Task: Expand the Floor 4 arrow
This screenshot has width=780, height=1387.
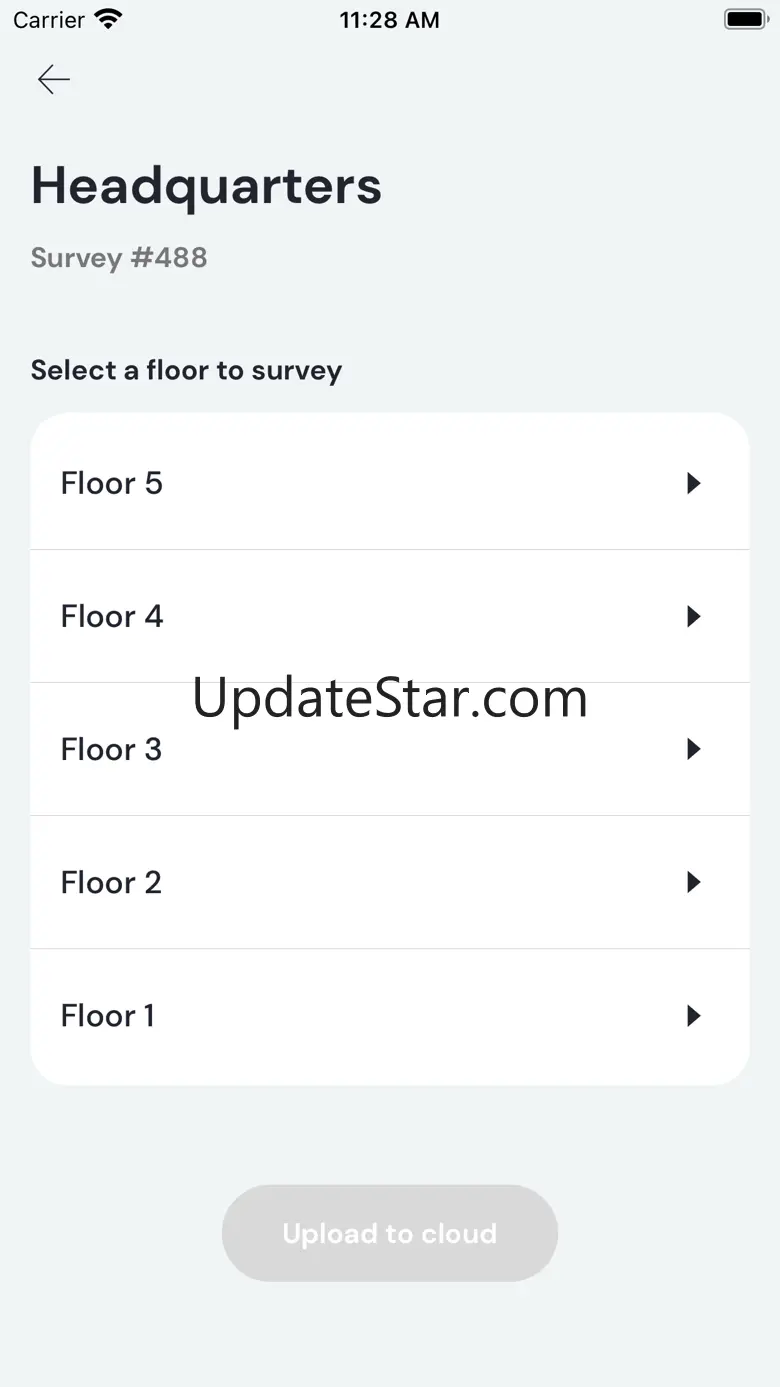Action: tap(693, 617)
